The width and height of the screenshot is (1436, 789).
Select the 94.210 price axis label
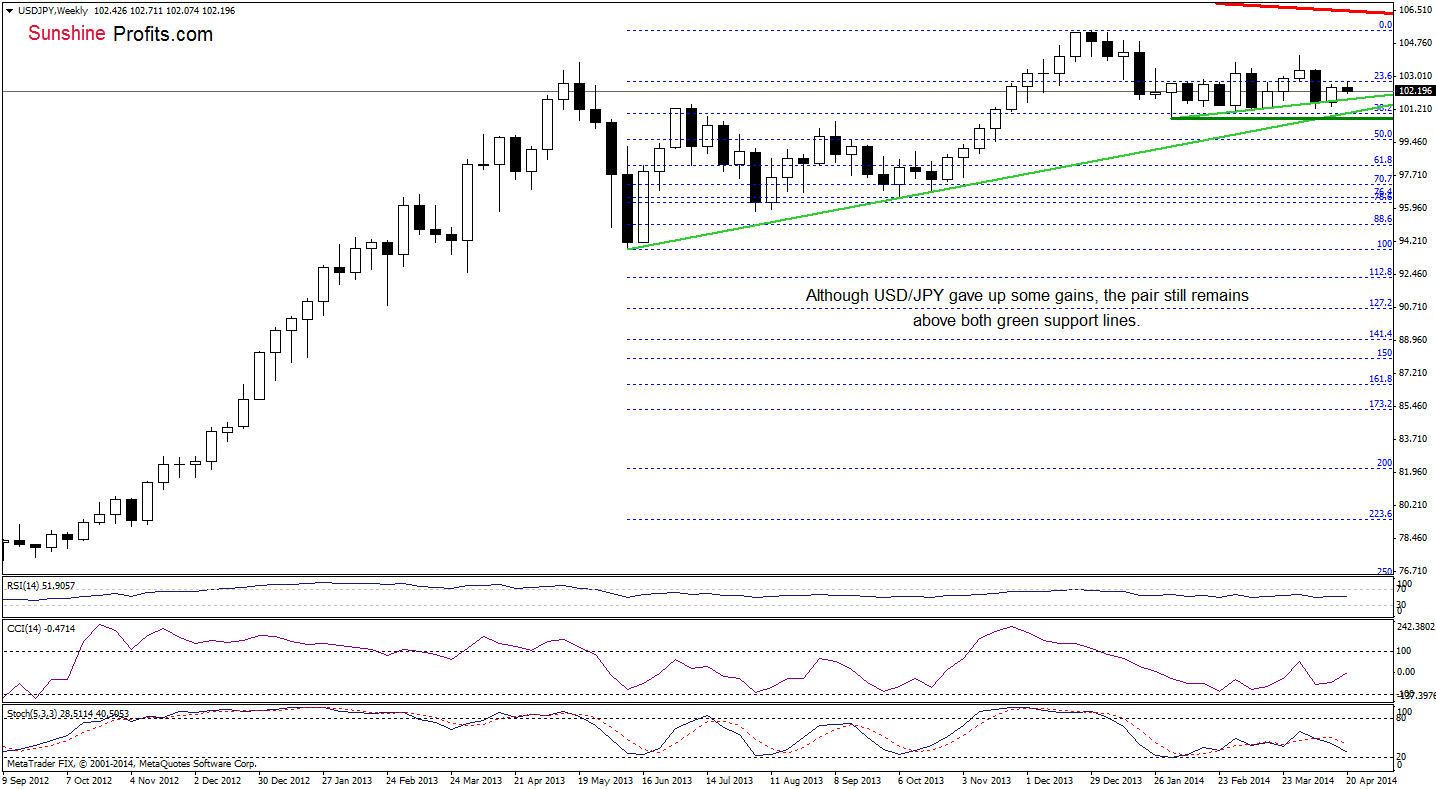pyautogui.click(x=1415, y=241)
